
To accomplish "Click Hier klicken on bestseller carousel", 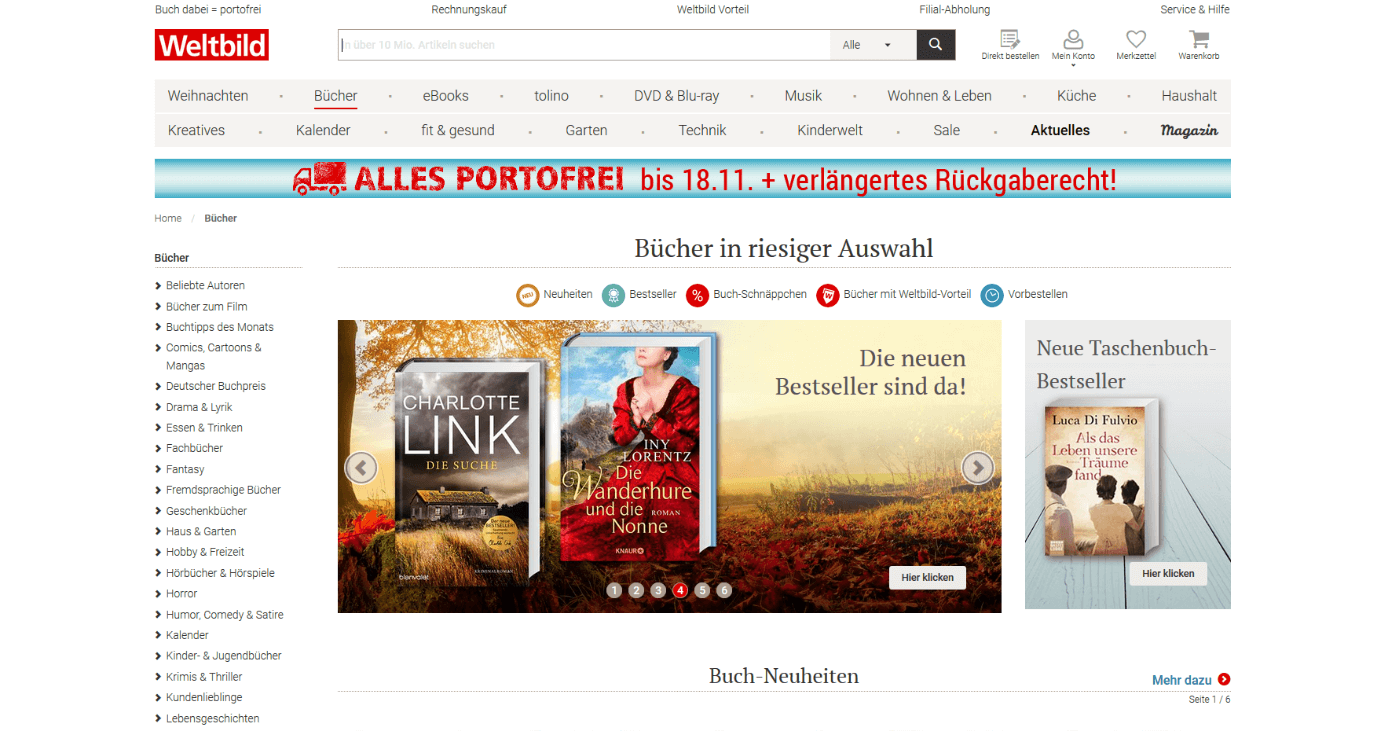I will point(927,577).
